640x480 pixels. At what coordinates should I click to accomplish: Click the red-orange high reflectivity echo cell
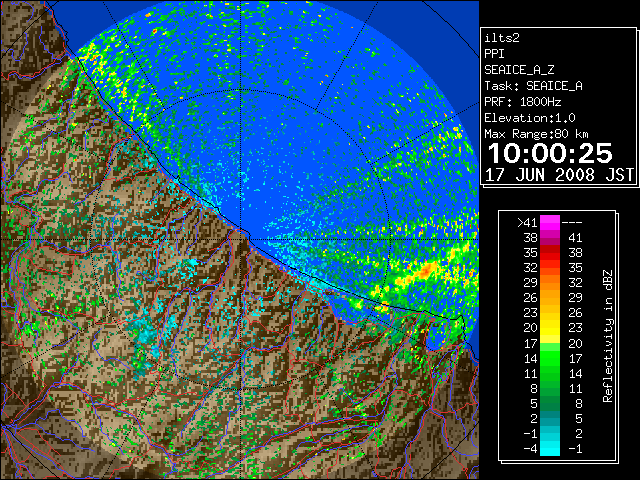425,270
